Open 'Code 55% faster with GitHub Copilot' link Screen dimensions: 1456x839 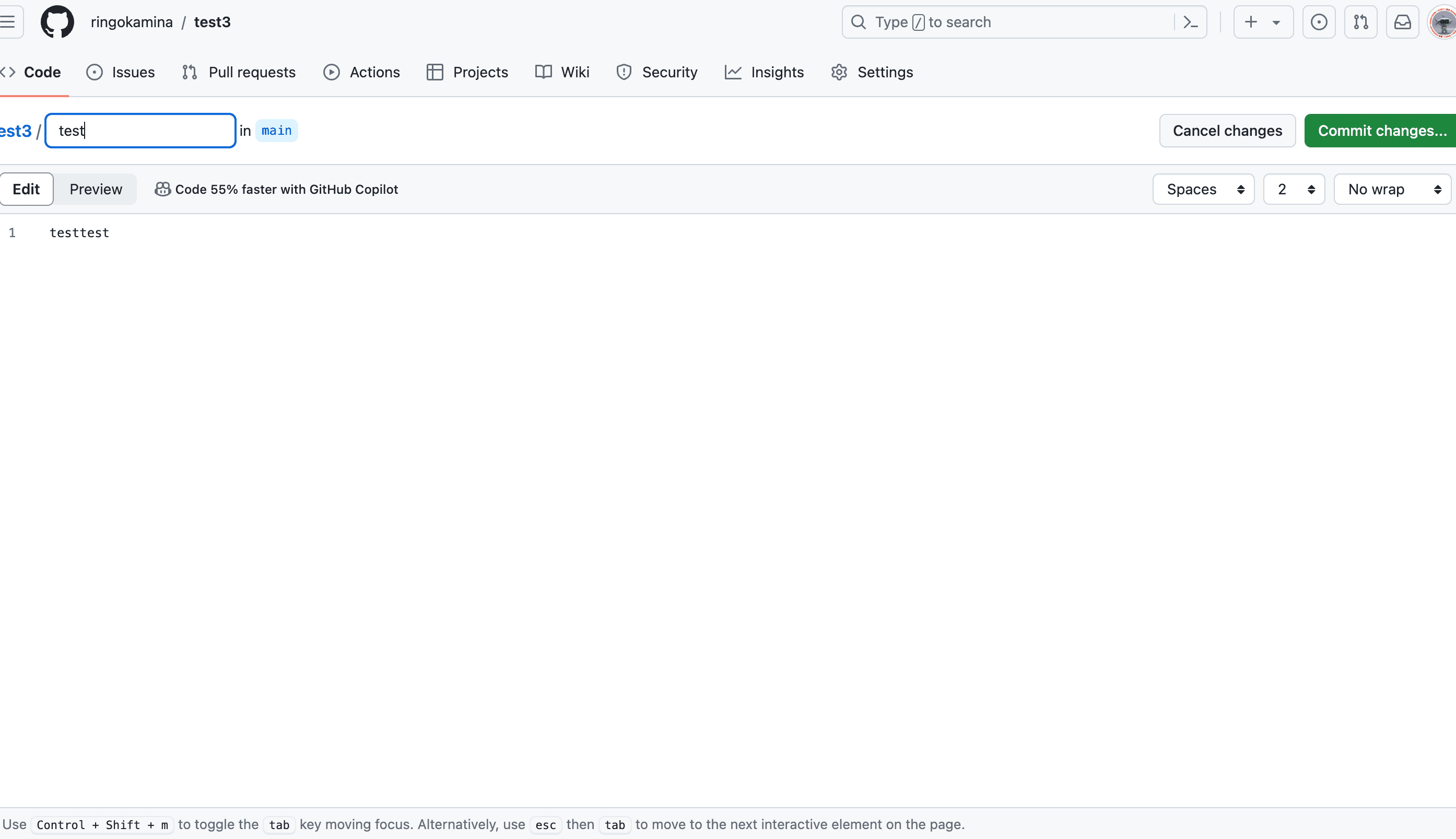[286, 189]
